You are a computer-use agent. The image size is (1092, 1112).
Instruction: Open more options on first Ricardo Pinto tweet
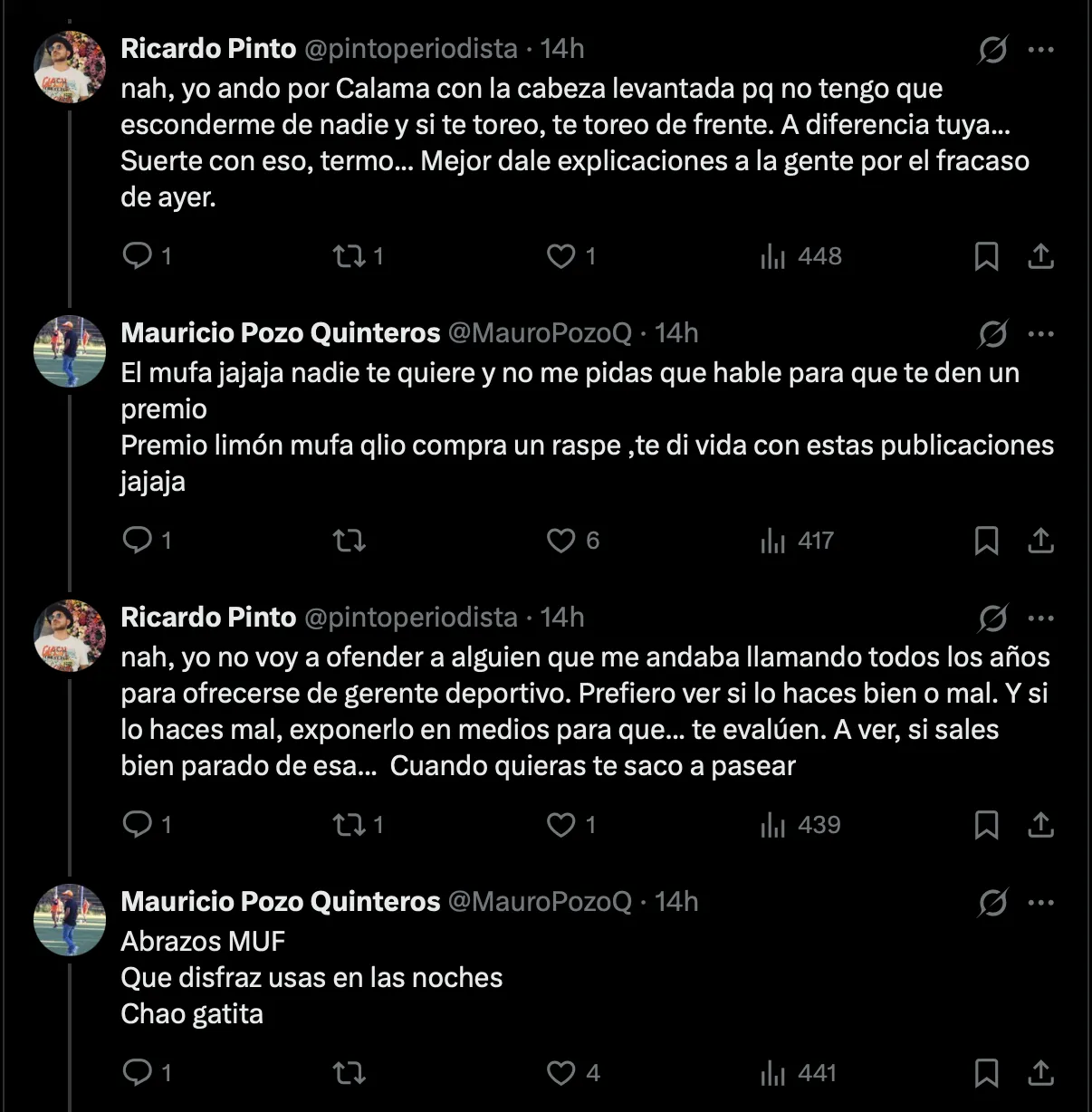tap(1041, 50)
